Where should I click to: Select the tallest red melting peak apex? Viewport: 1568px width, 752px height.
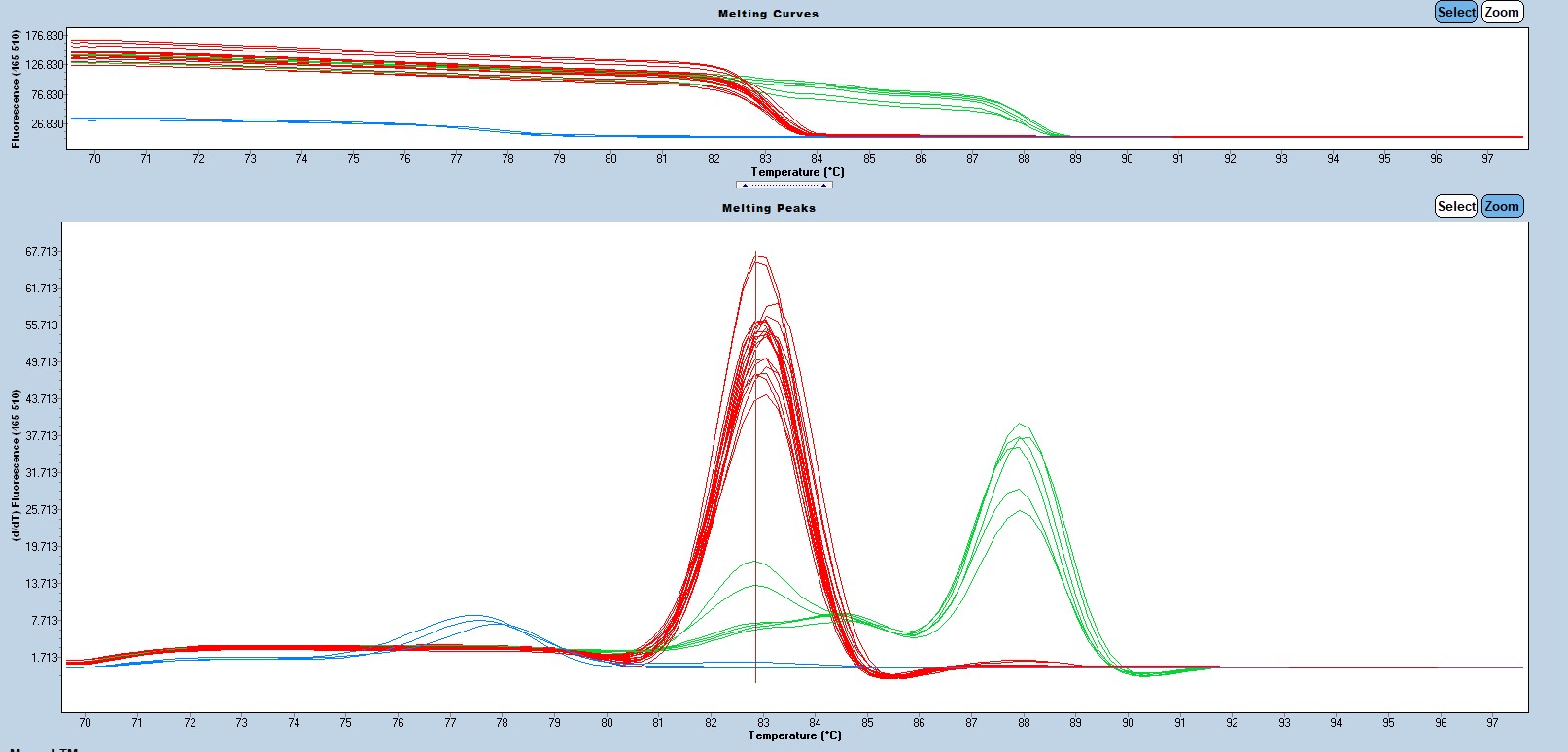click(758, 256)
